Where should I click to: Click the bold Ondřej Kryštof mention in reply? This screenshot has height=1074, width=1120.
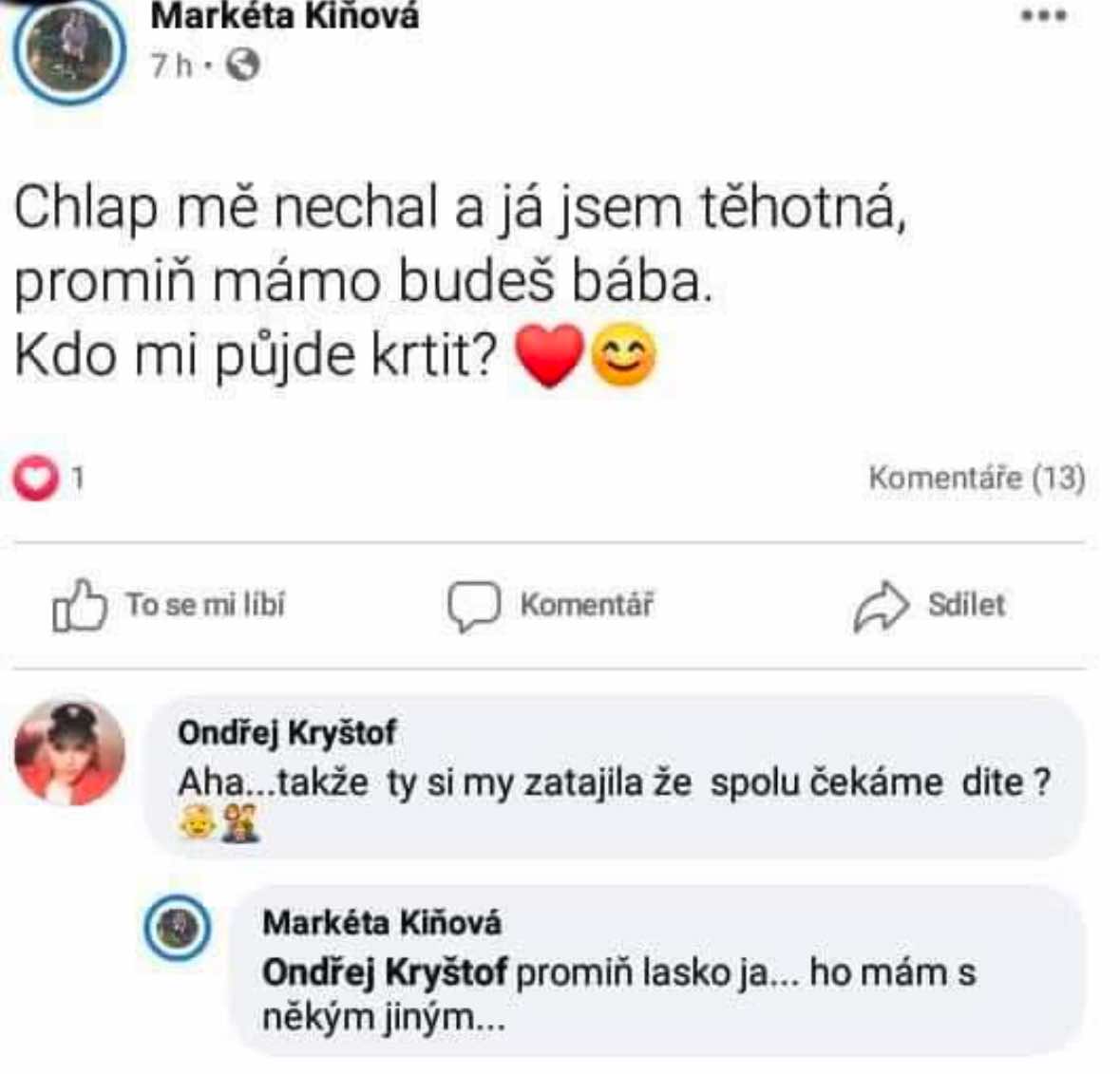[384, 972]
